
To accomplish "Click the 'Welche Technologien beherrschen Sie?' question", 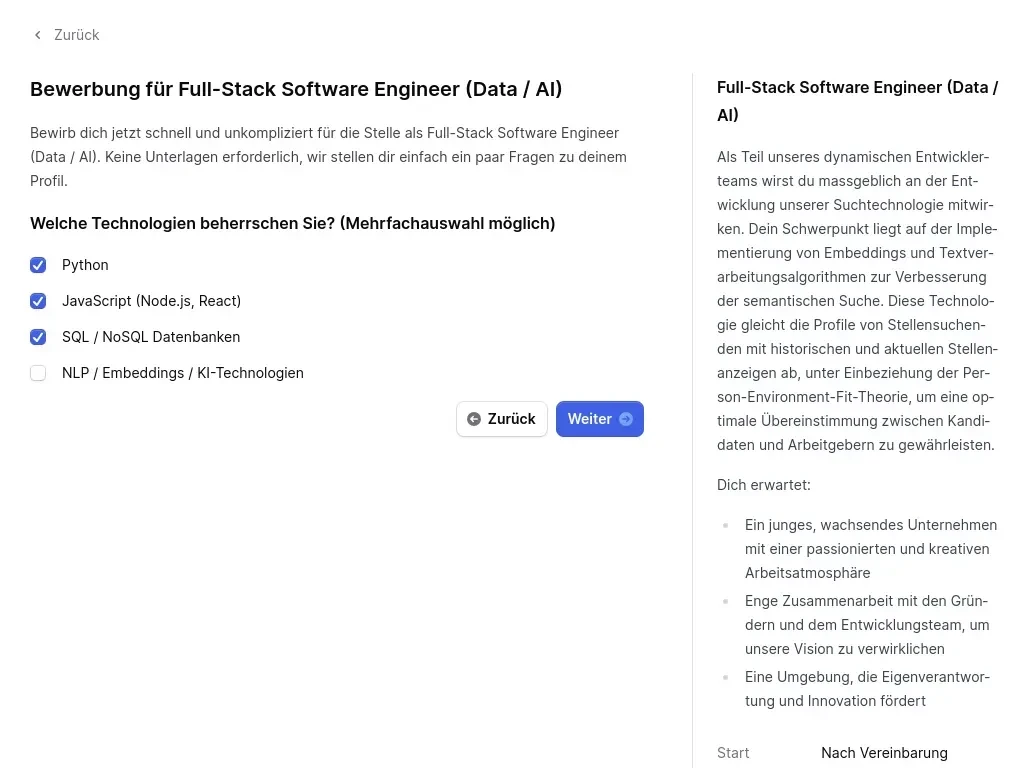I will pos(292,223).
